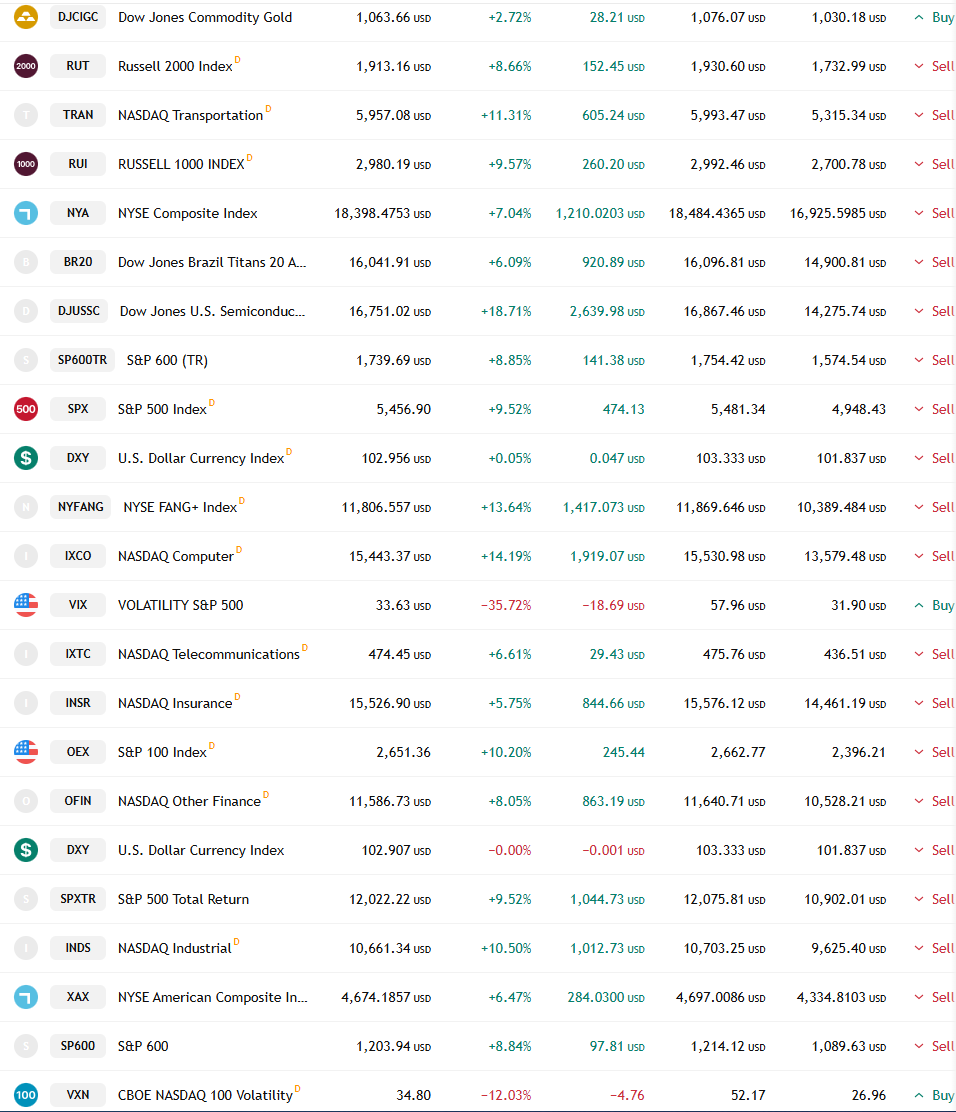
Task: Click the US flag icon for OEX
Action: click(x=26, y=751)
